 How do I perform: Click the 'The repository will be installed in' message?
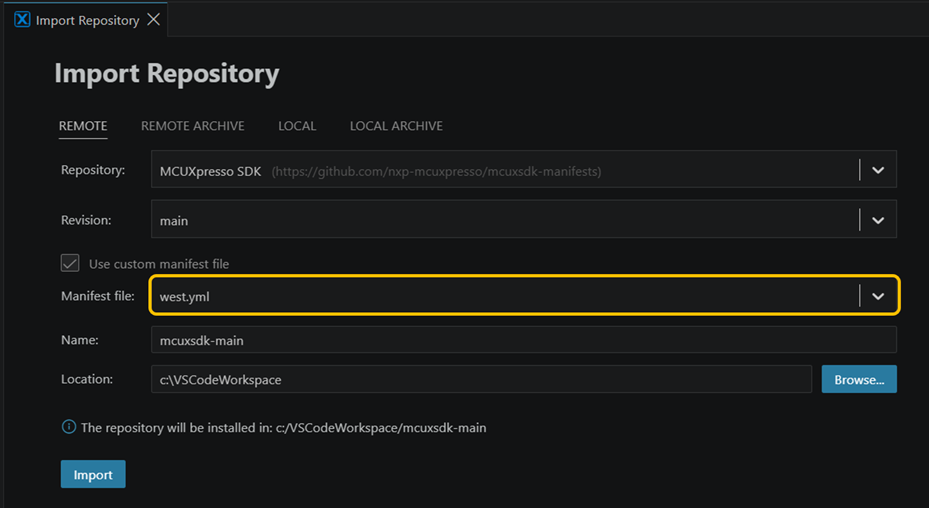point(284,427)
